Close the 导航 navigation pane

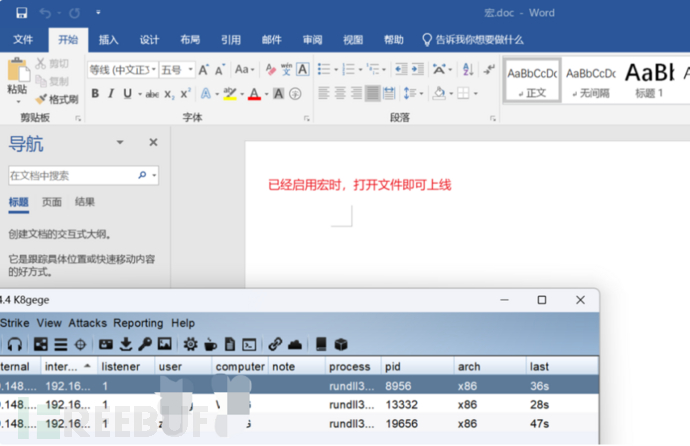(x=153, y=142)
